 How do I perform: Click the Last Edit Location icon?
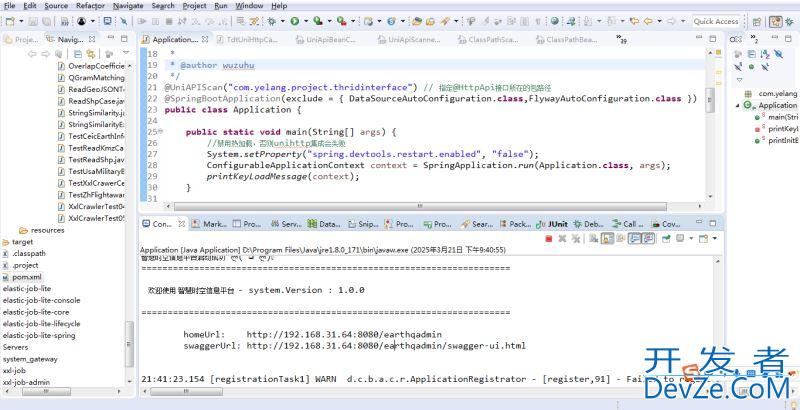pyautogui.click(x=634, y=21)
